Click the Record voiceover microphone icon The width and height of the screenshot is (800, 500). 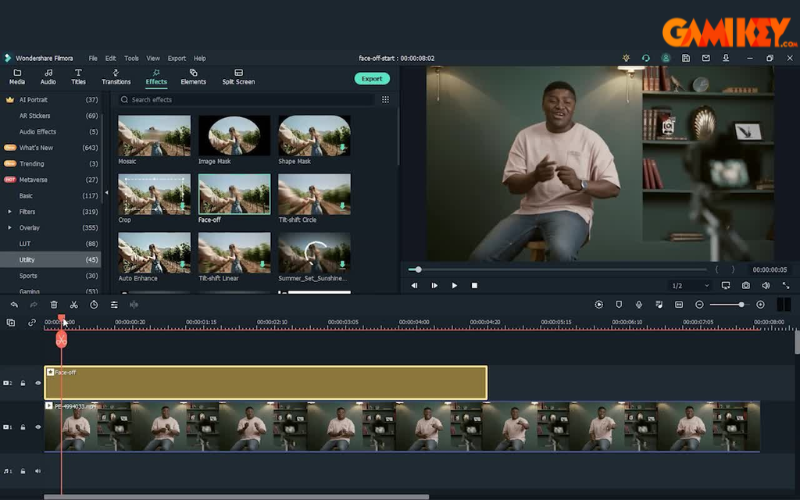pos(639,305)
